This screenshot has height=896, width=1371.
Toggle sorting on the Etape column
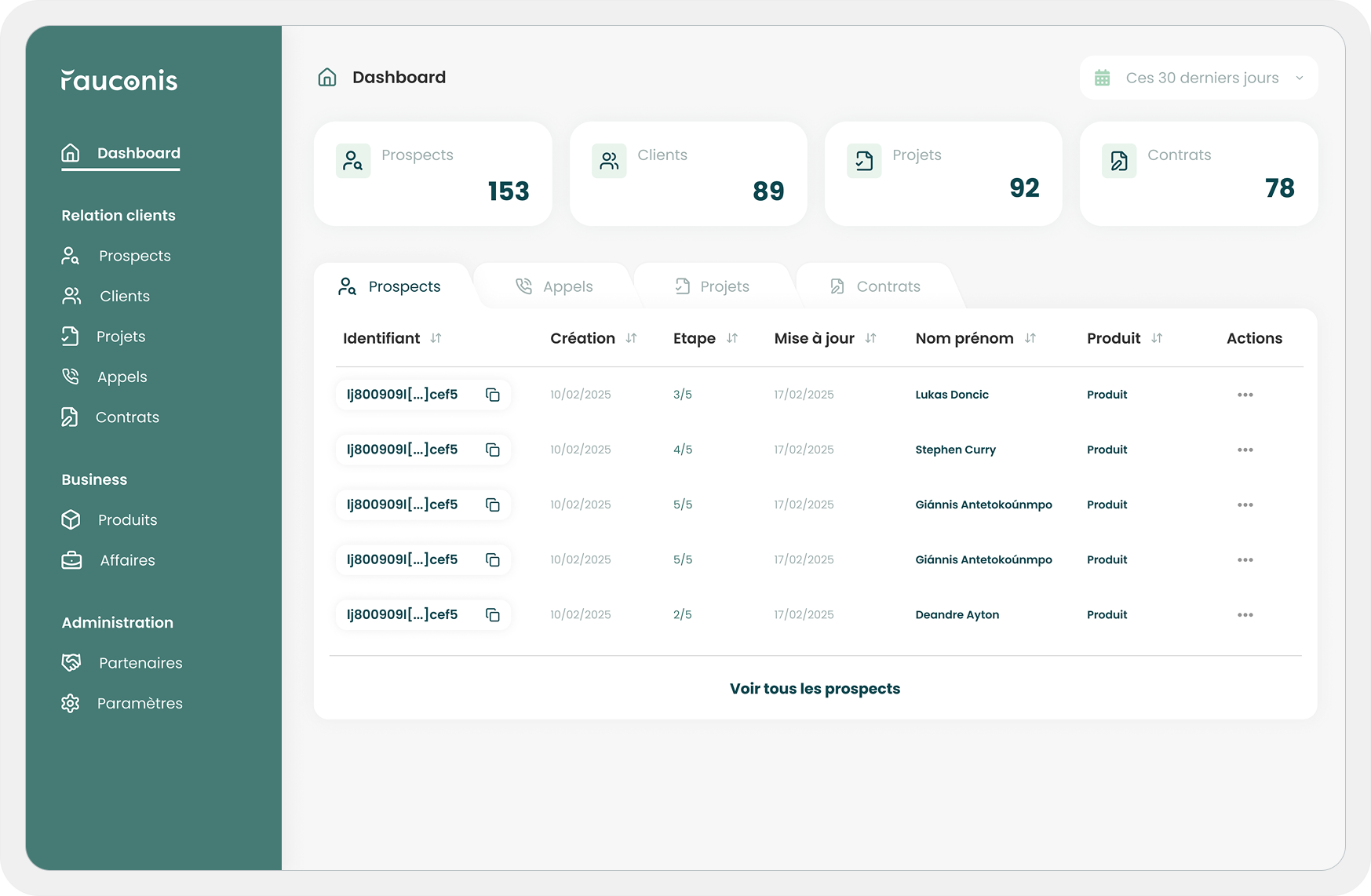(733, 338)
